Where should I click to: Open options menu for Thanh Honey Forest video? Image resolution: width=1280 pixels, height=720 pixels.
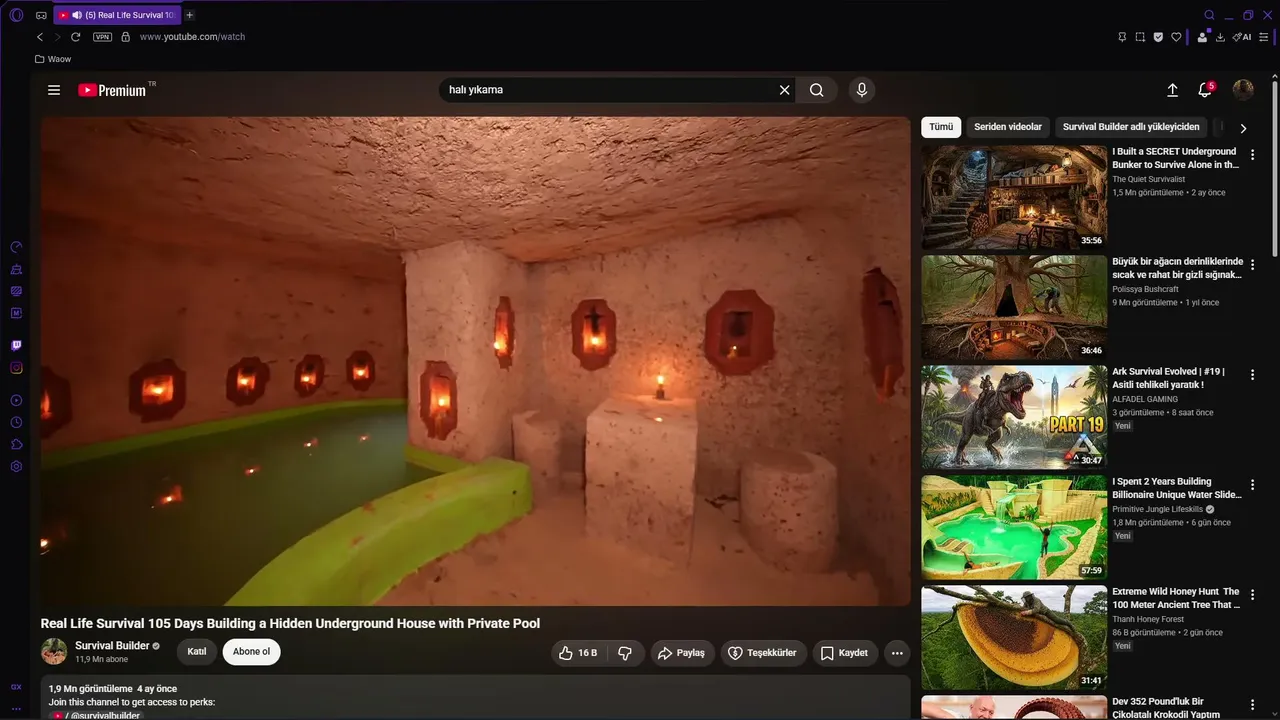(x=1252, y=594)
